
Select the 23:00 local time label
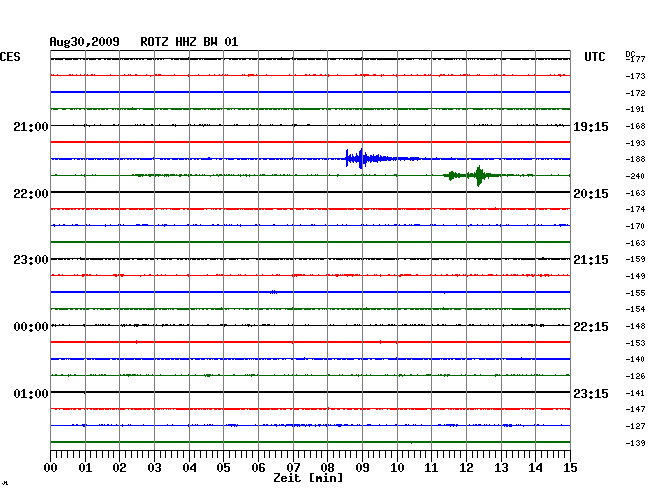coord(31,260)
